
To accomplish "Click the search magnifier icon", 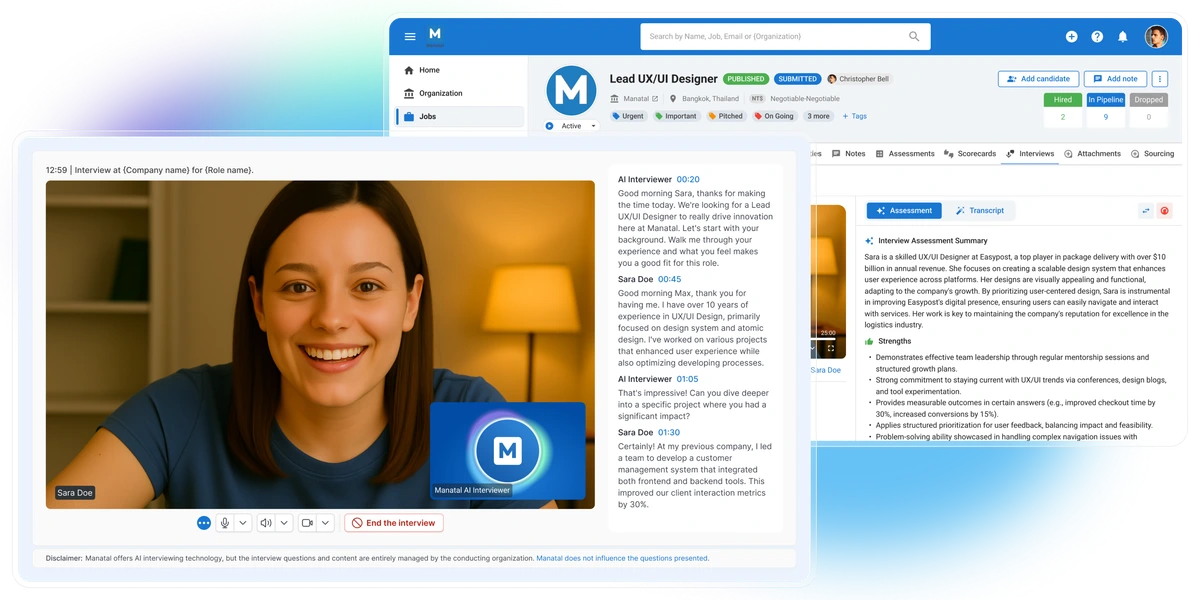I will click(913, 36).
